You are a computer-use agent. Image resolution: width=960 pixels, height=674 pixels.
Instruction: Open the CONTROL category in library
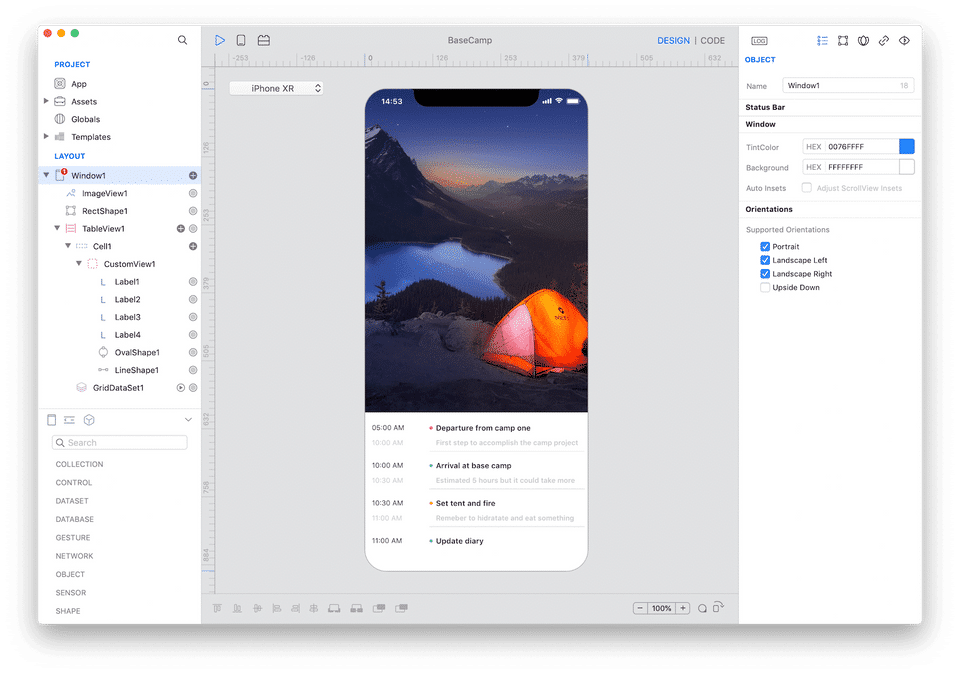[74, 483]
